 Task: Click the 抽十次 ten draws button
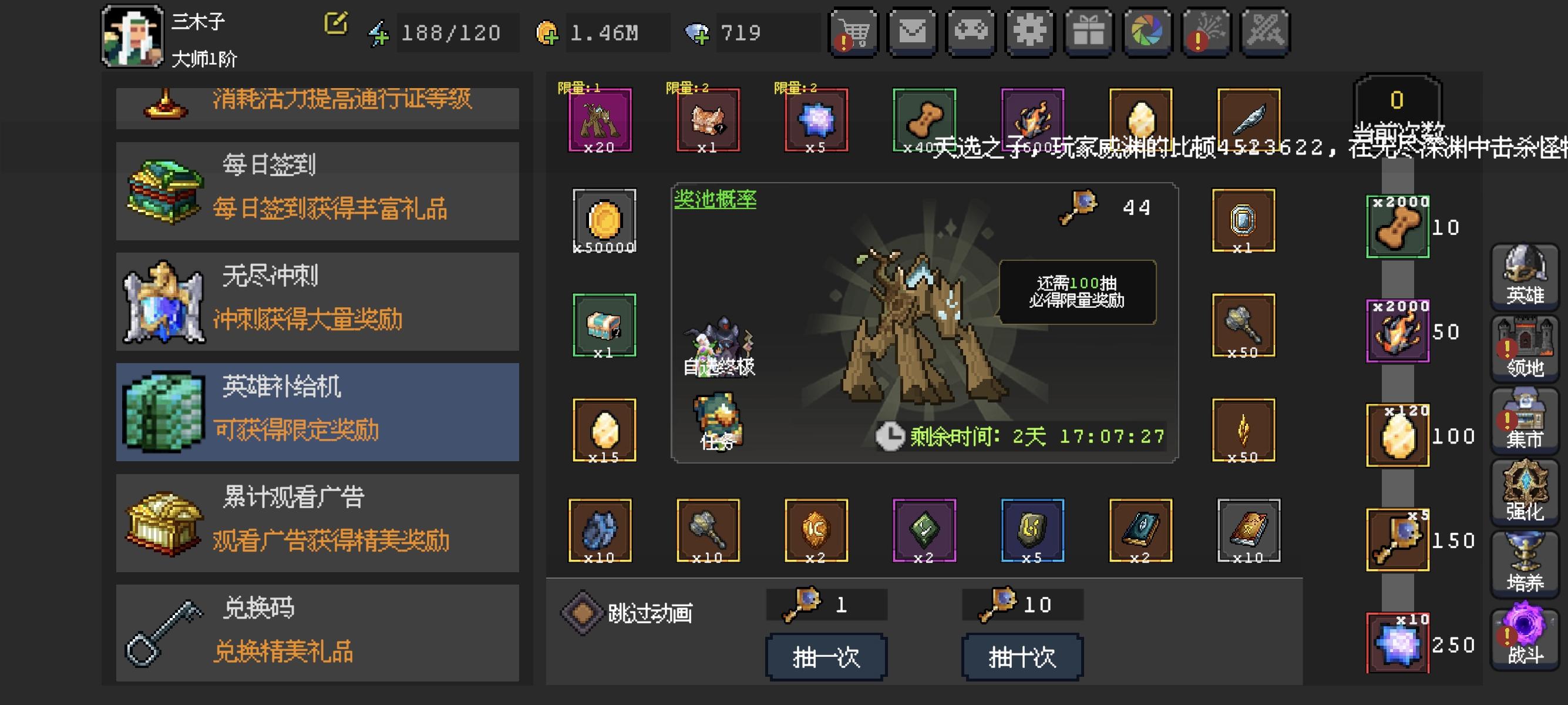pos(1022,657)
